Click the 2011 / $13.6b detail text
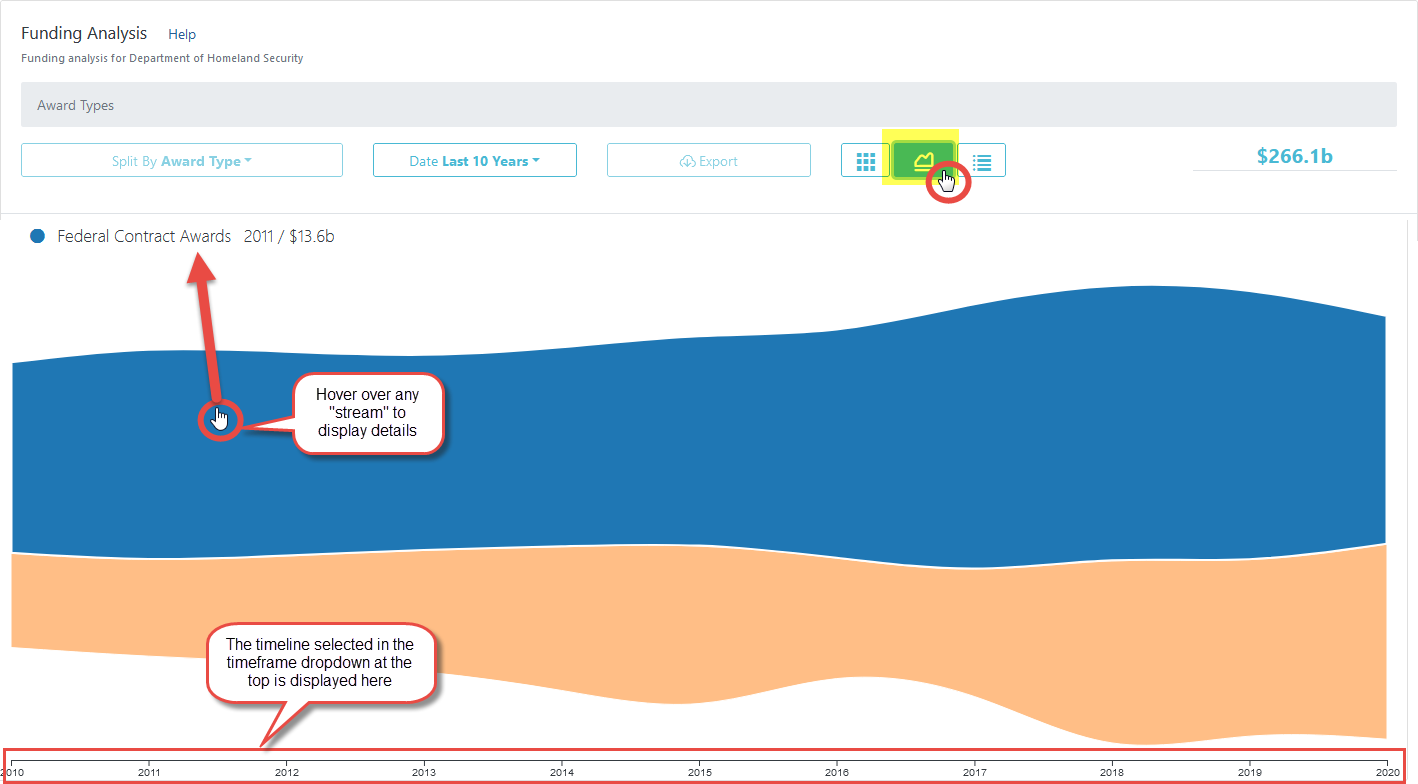Screen dimensions: 1418x784 pos(289,237)
